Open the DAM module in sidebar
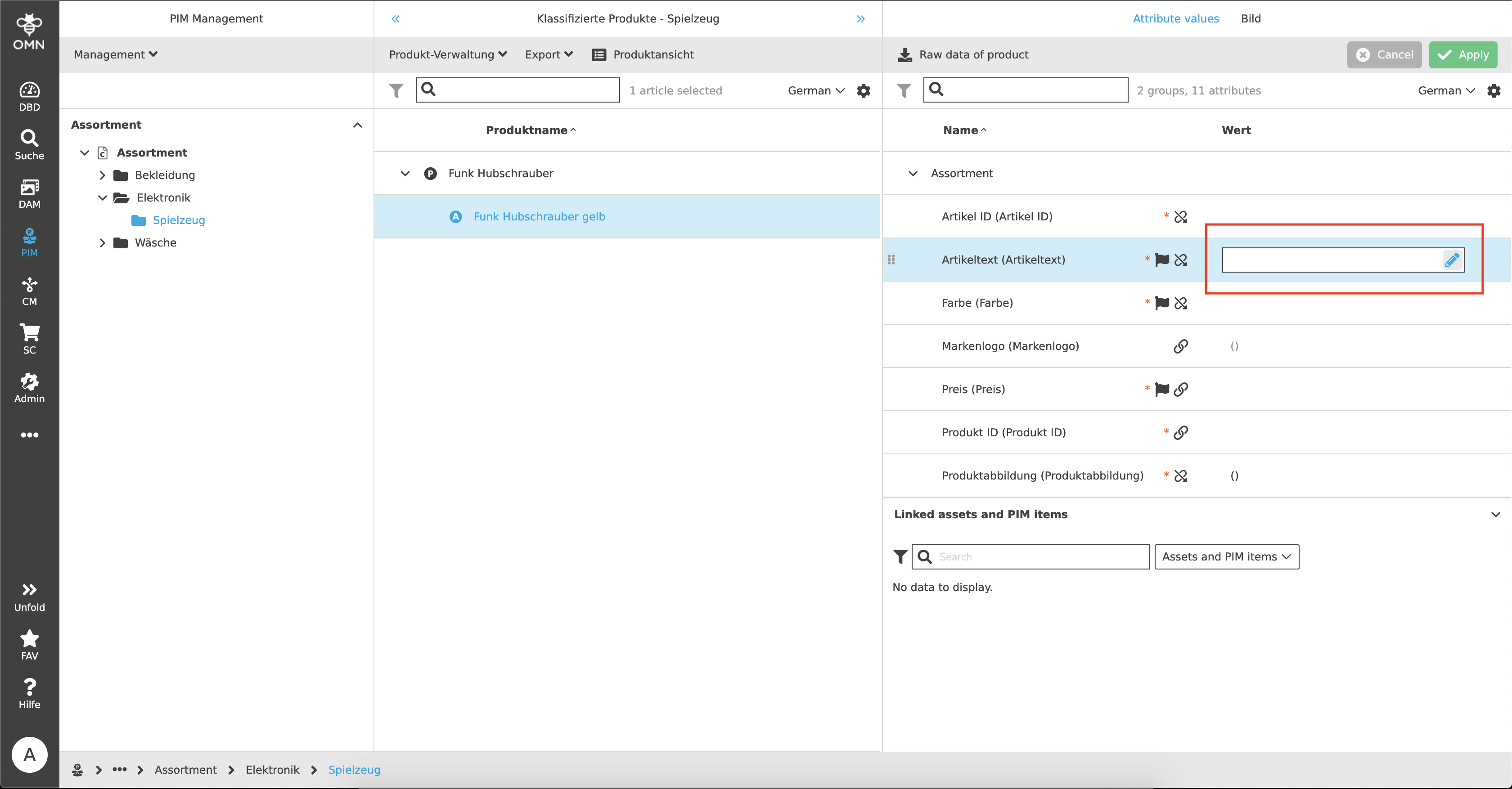Viewport: 1512px width, 789px height. point(29,193)
